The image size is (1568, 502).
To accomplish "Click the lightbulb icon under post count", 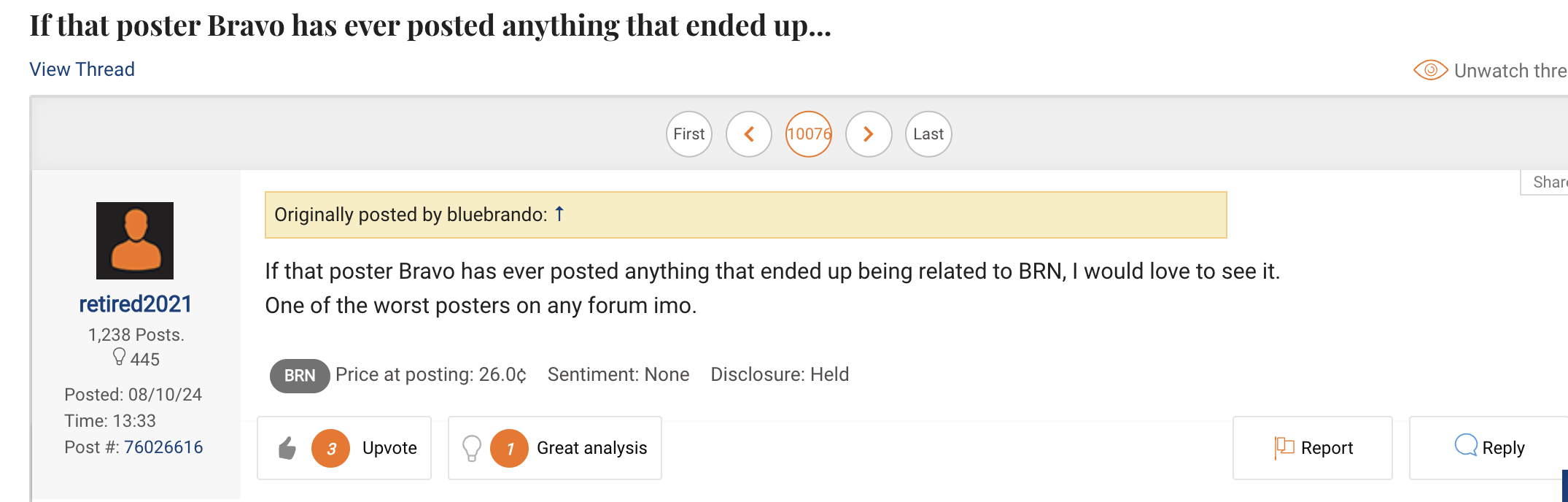I will coord(119,357).
